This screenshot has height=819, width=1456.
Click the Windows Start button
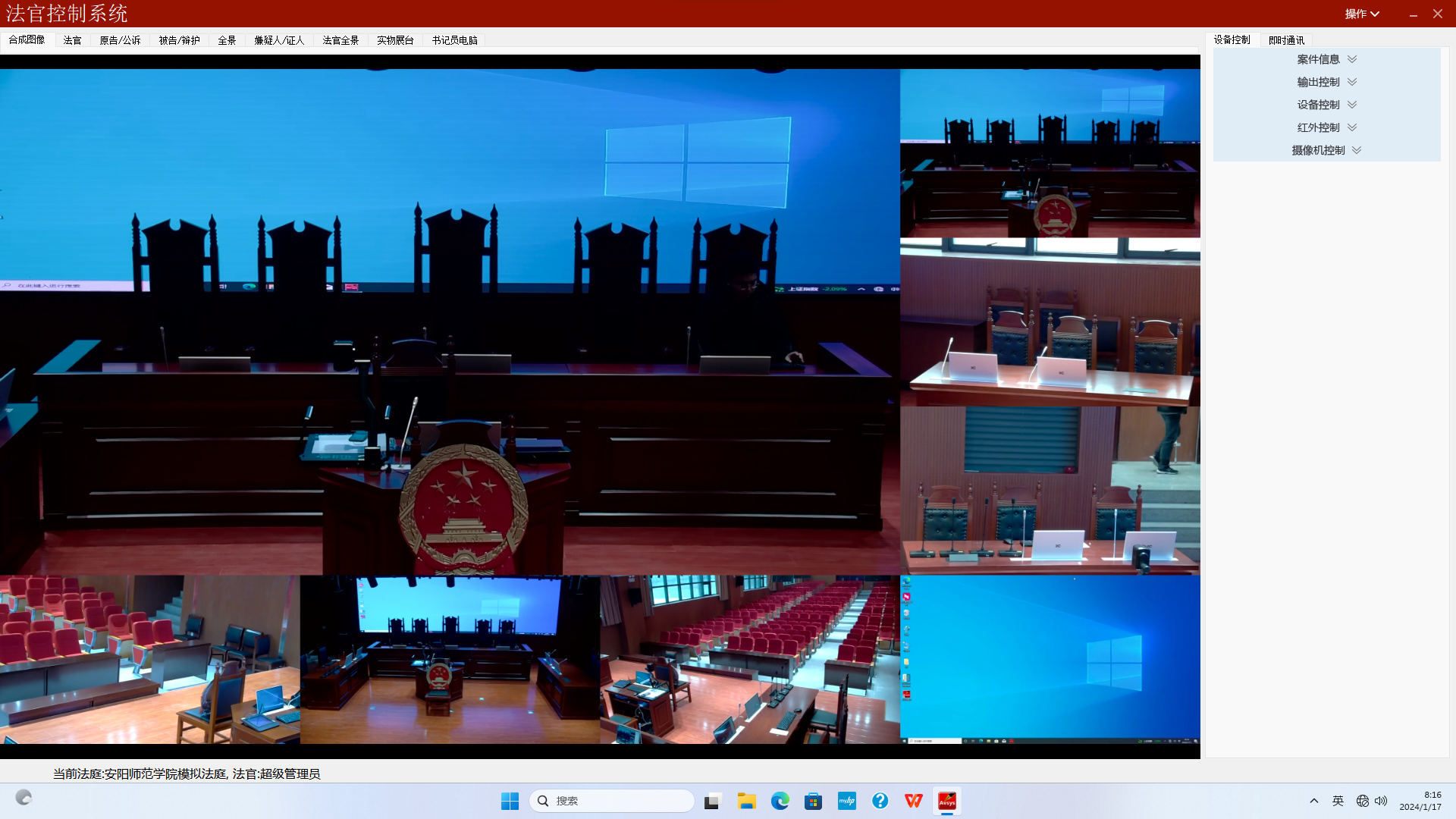(x=510, y=801)
